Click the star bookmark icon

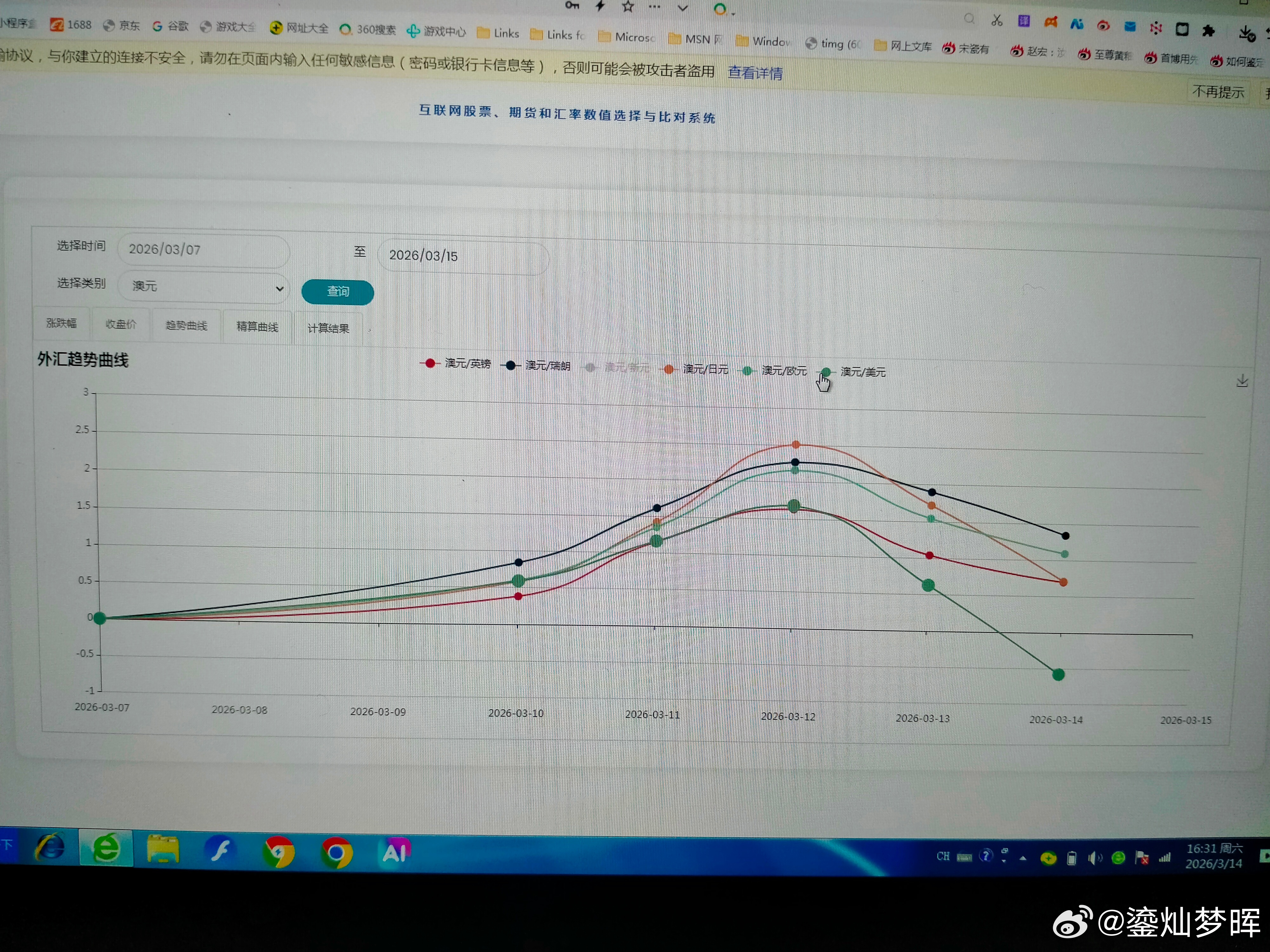(x=627, y=7)
